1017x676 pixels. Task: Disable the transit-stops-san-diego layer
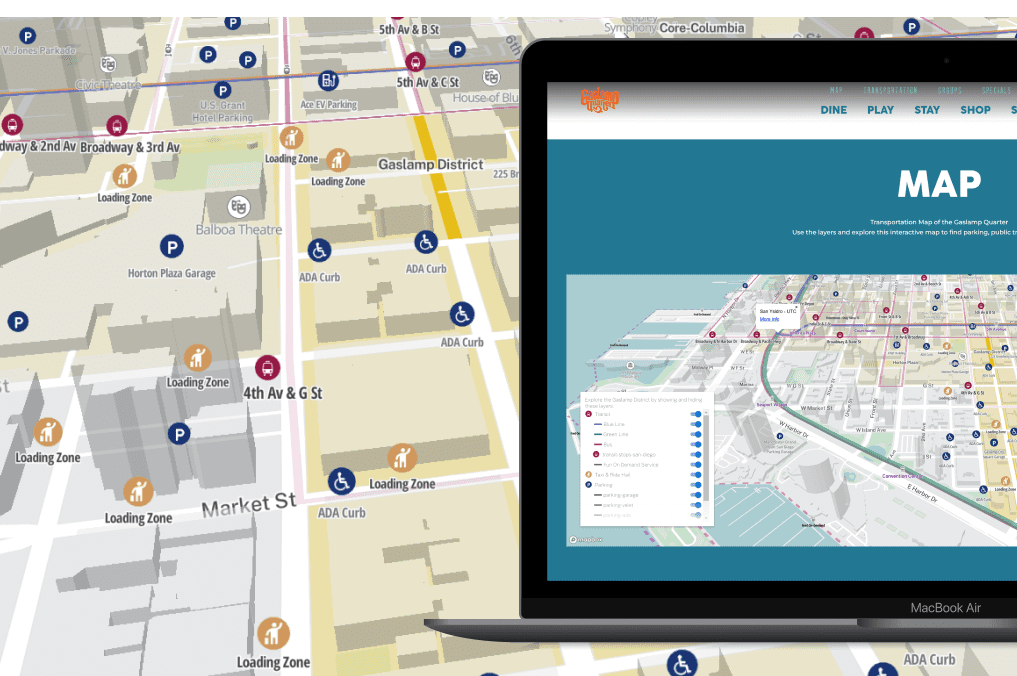click(696, 455)
